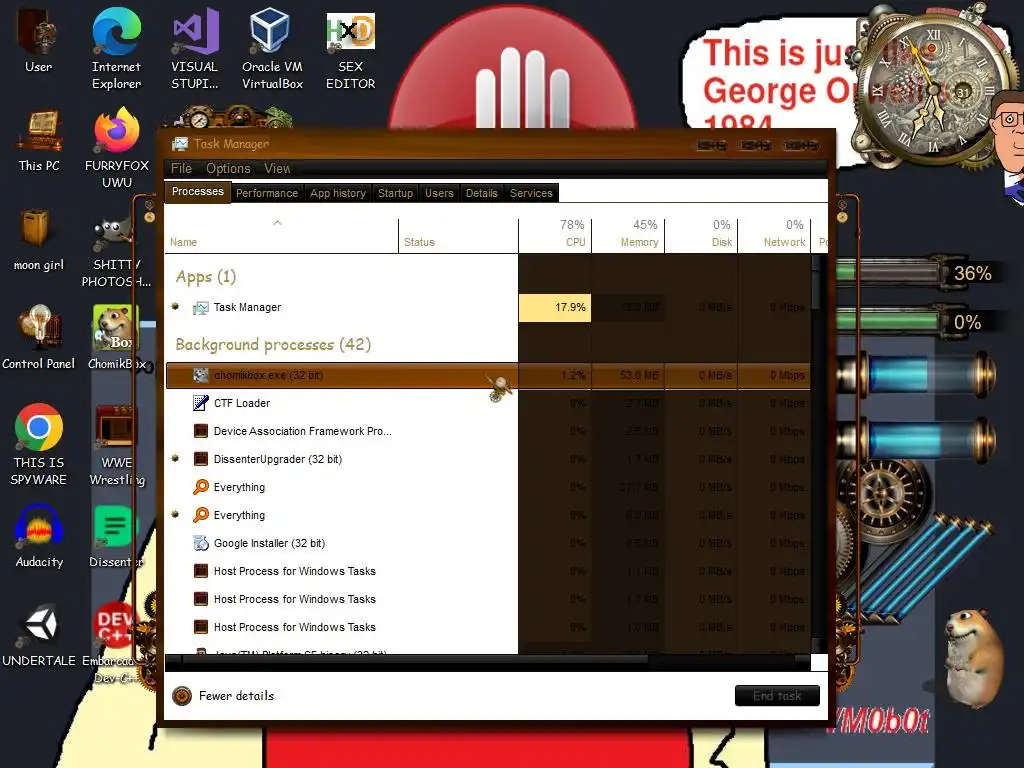Expand the Task Manager app row
Viewport: 1024px width, 768px height.
pyautogui.click(x=175, y=306)
